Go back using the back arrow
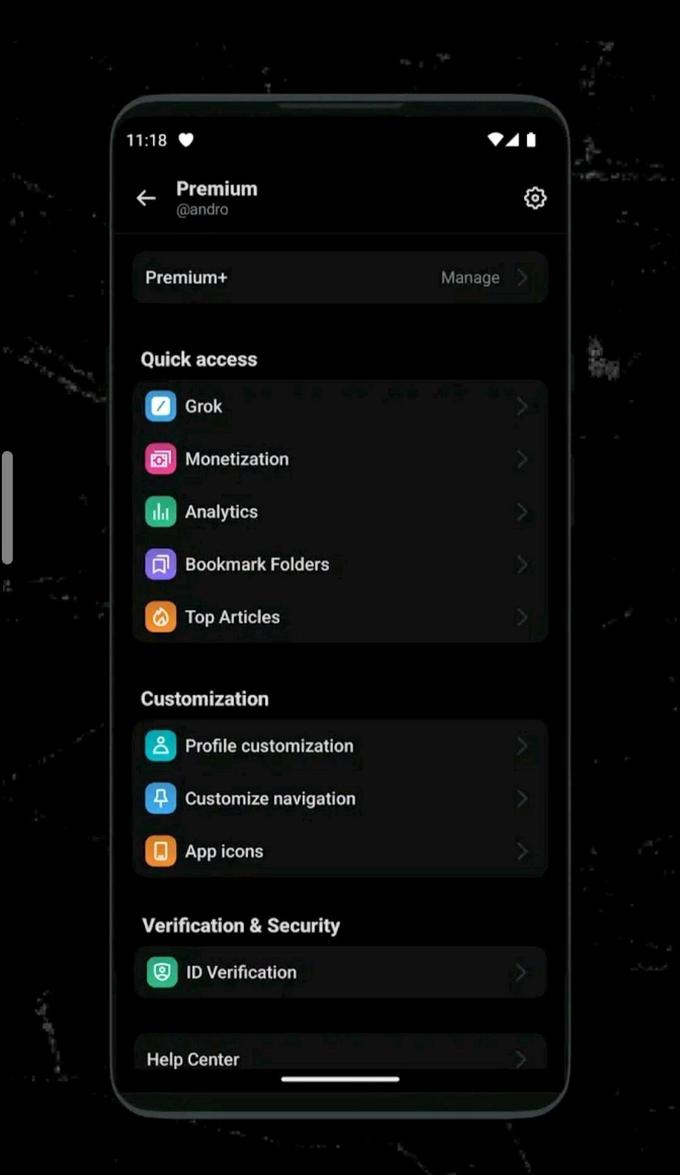This screenshot has width=680, height=1175. coord(146,198)
